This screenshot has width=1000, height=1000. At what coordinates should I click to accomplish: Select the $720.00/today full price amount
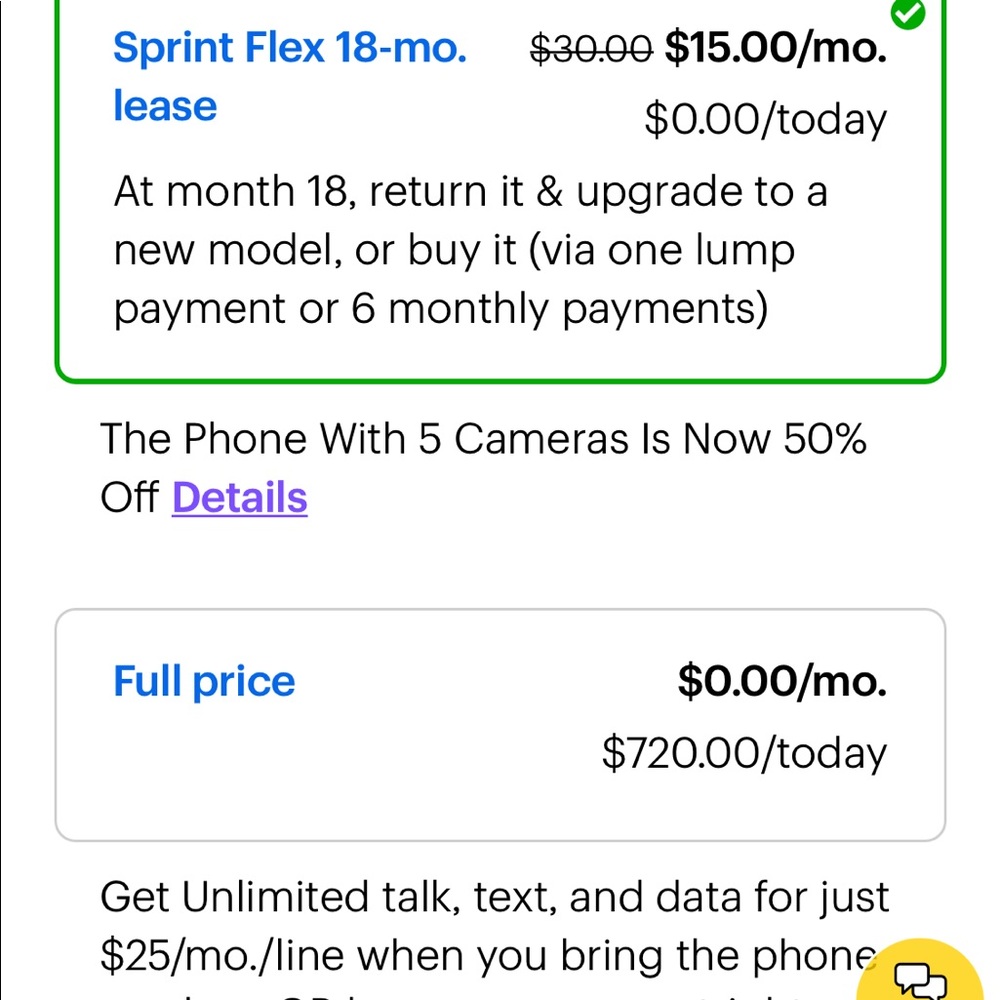coord(744,753)
